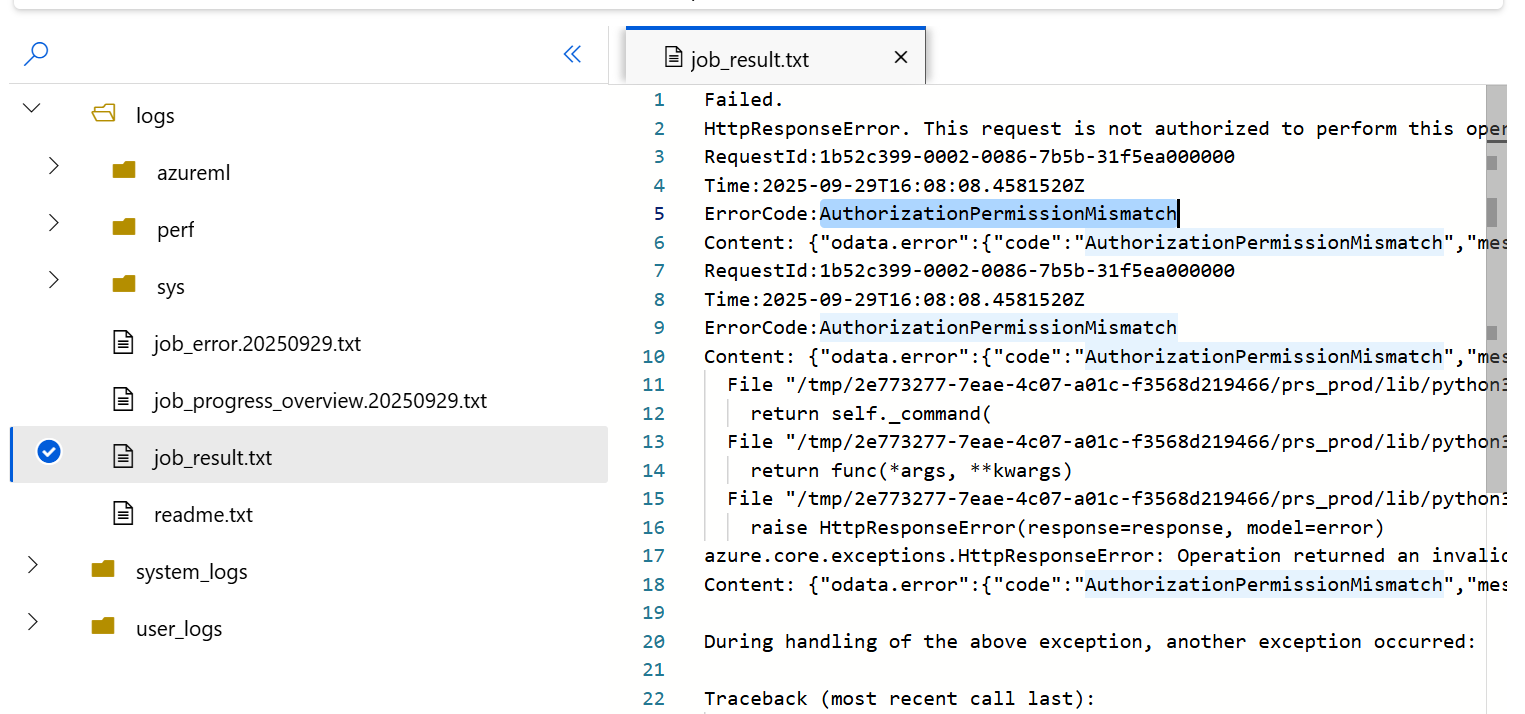Click the 'Failed.' text on line 1
This screenshot has width=1525, height=714.
click(x=744, y=100)
